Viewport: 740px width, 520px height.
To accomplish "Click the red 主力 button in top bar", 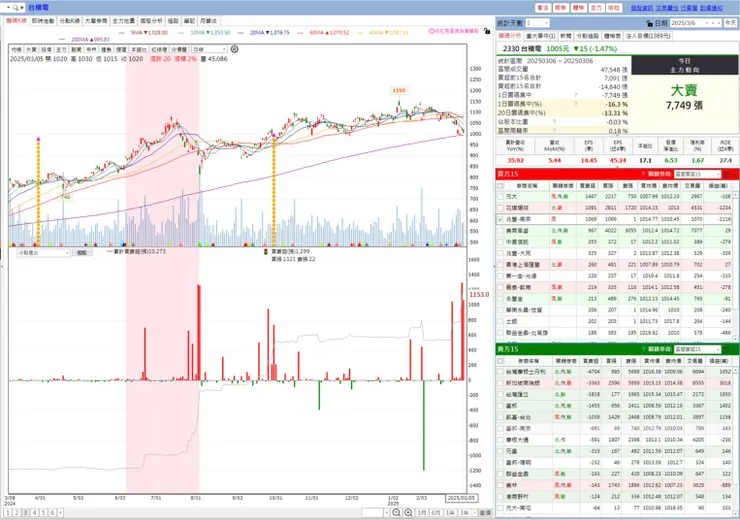I will click(596, 8).
